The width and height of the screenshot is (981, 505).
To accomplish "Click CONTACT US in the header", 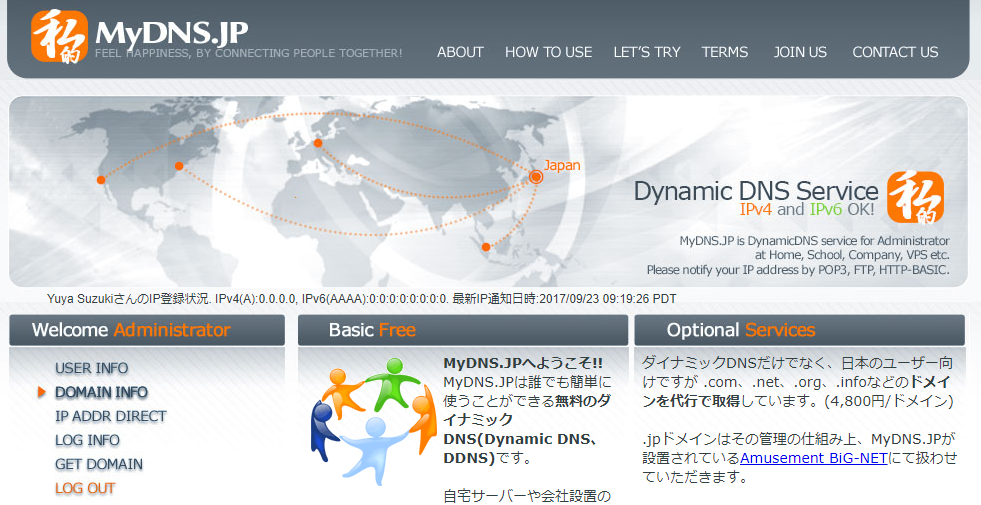I will click(x=895, y=52).
